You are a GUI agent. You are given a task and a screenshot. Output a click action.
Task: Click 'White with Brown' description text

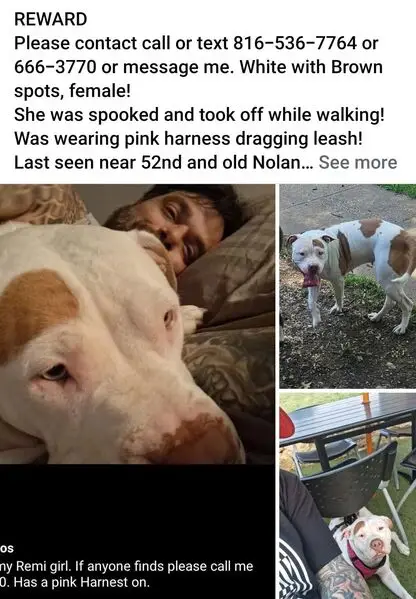(311, 67)
